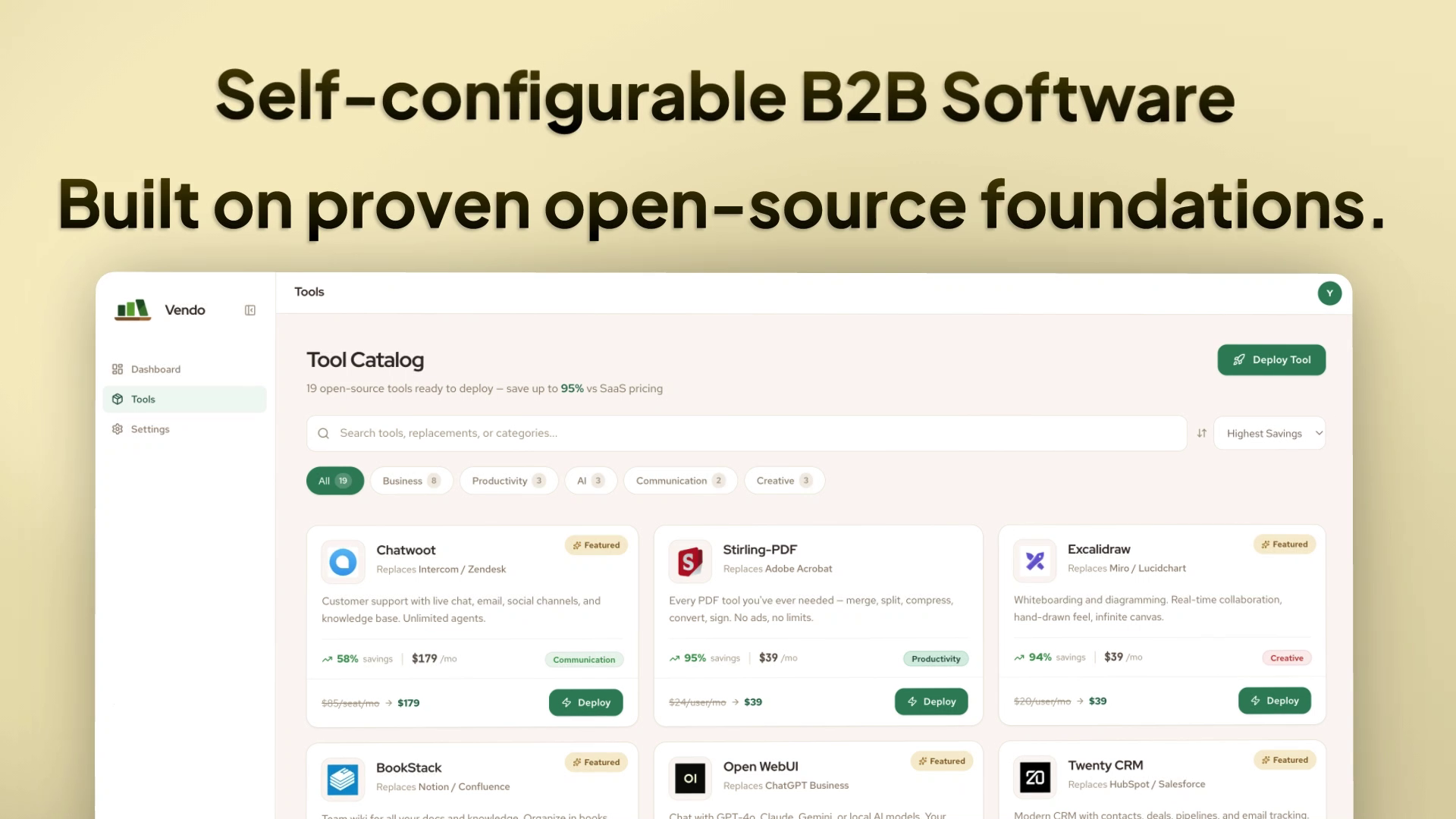Click the Vendo logo icon
Viewport: 1456px width, 819px height.
133,309
